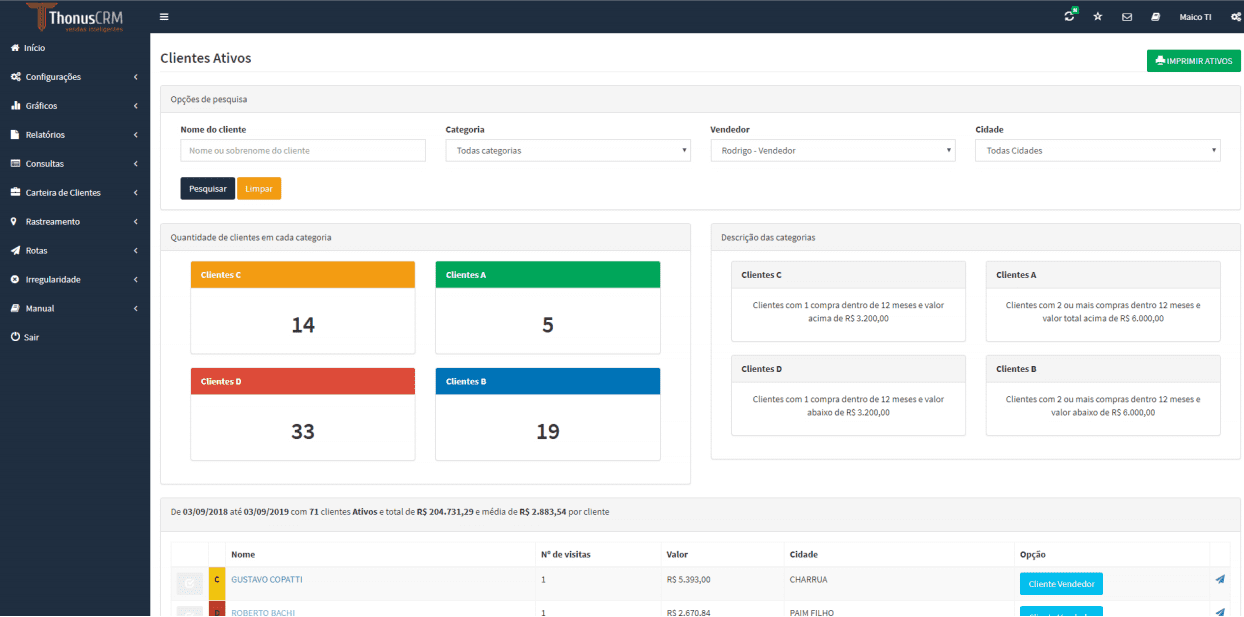Click the yellow C category badge in Gustavo row
The height and width of the screenshot is (617, 1244).
[217, 582]
